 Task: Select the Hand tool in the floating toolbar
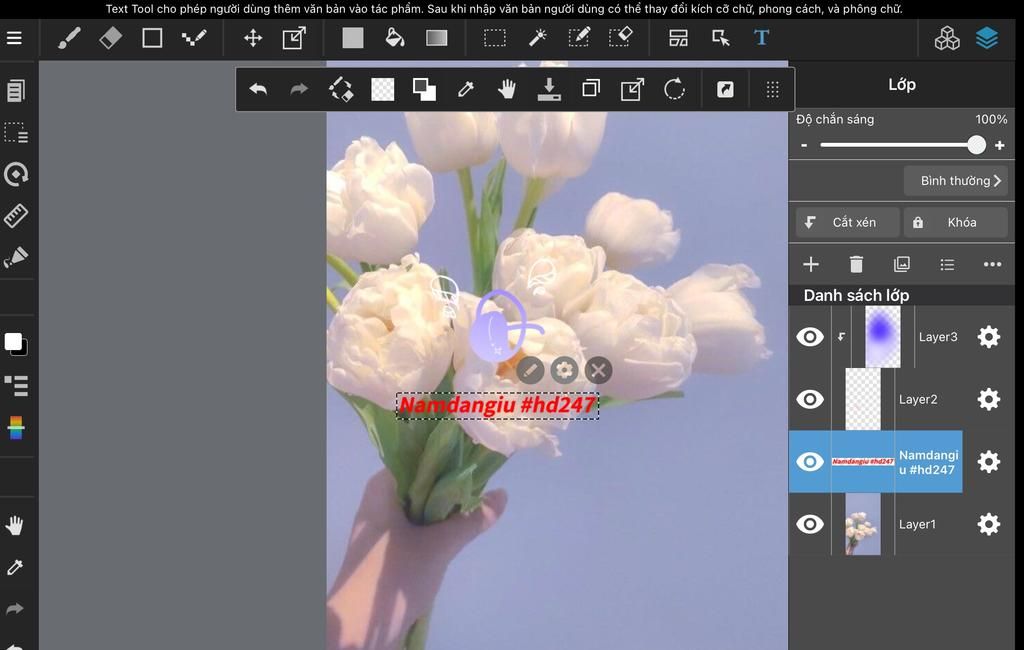[507, 89]
